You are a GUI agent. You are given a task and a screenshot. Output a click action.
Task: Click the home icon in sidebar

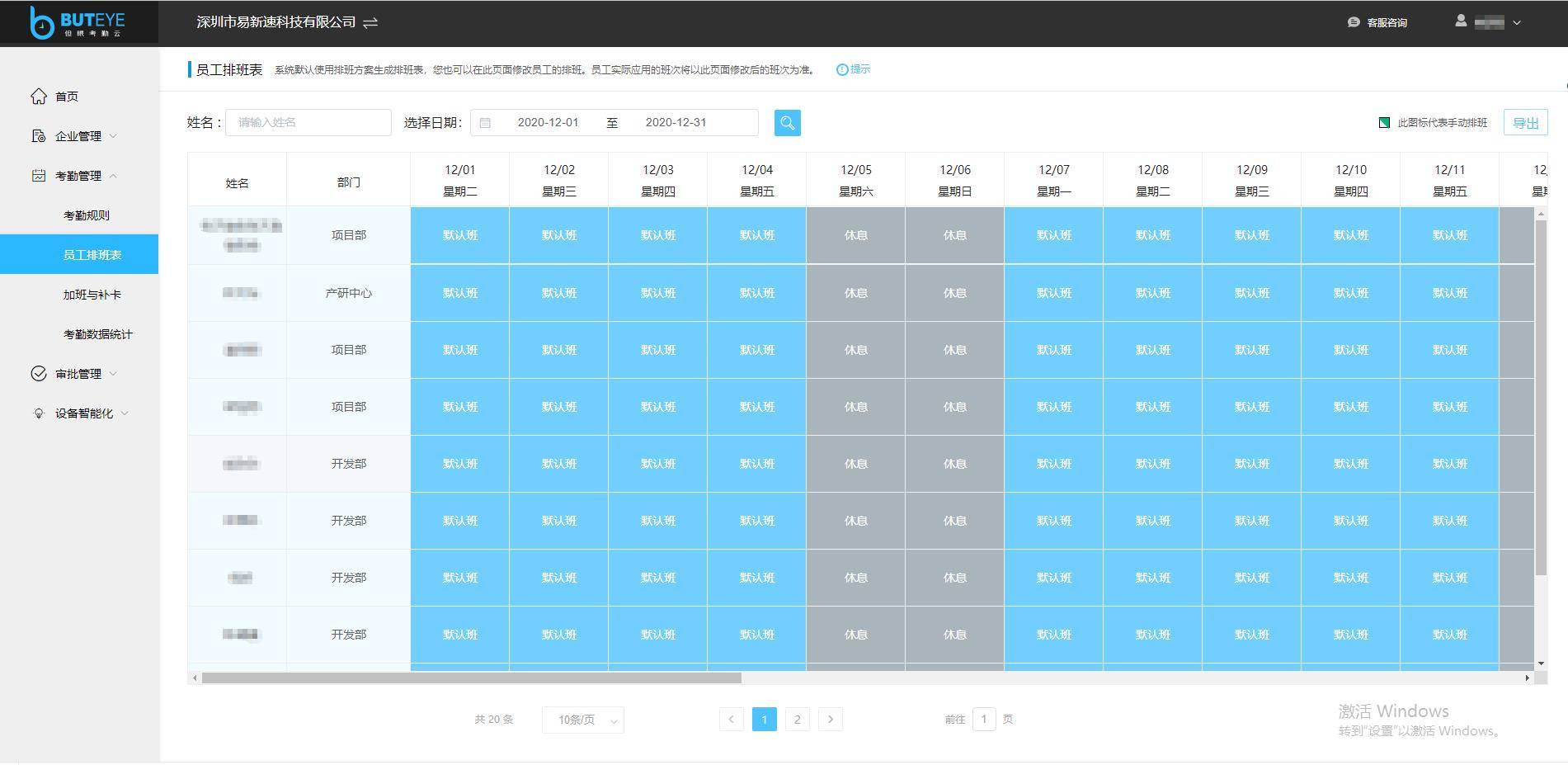(39, 96)
